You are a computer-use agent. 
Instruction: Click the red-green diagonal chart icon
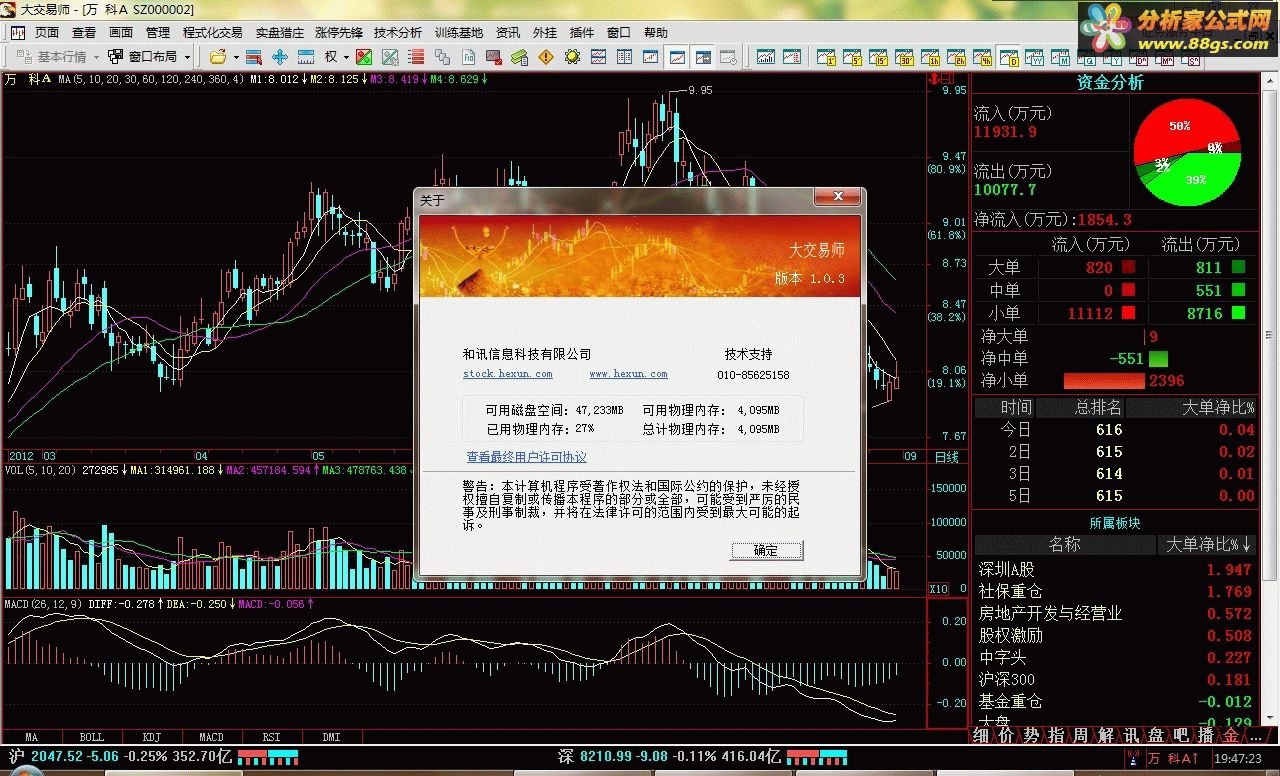pos(364,57)
